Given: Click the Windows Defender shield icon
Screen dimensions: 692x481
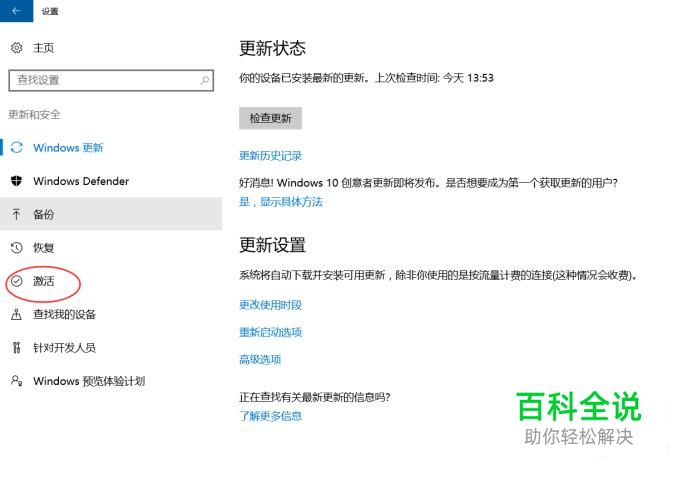Looking at the screenshot, I should click(x=16, y=181).
